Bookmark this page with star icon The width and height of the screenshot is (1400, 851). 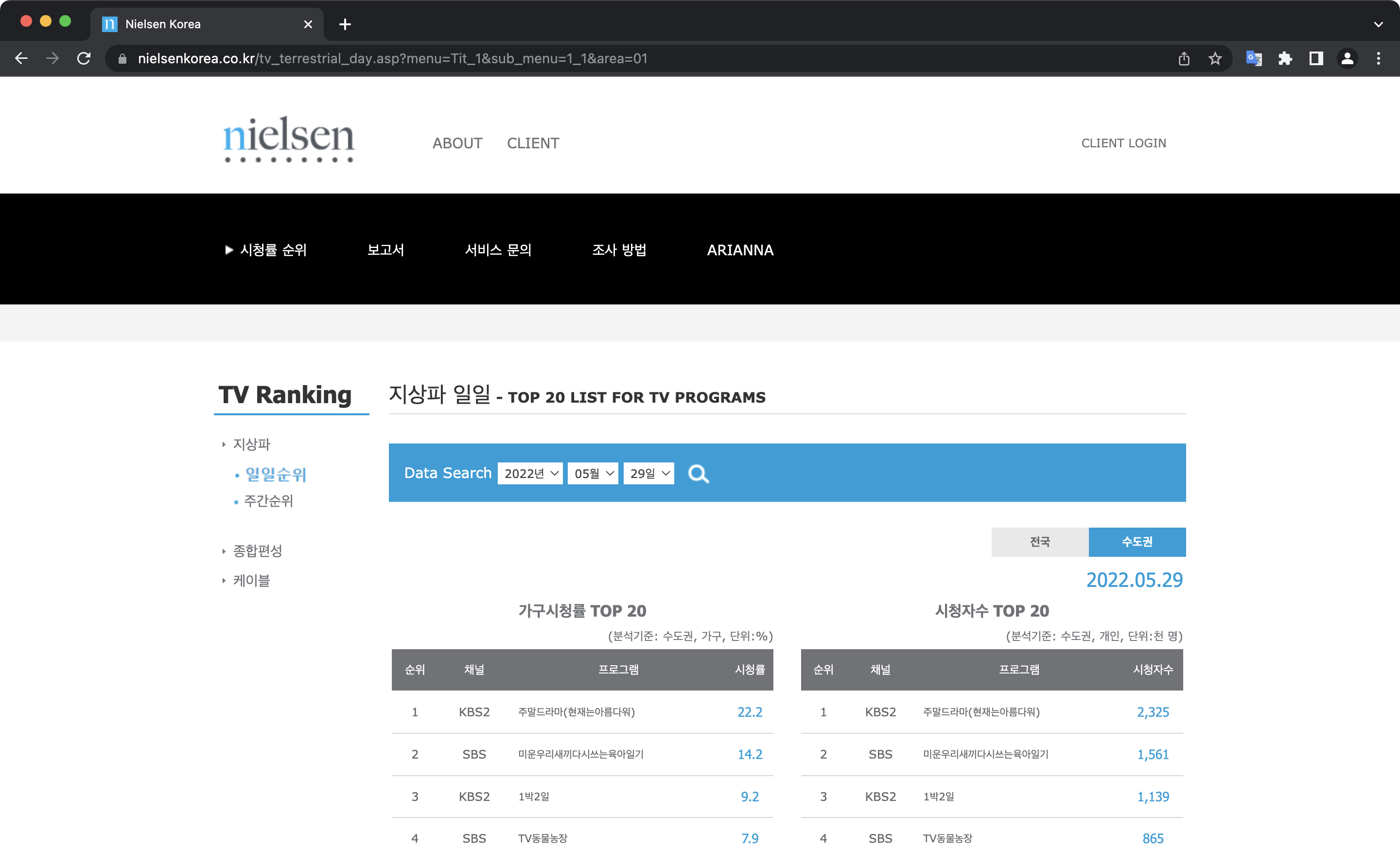coord(1215,58)
